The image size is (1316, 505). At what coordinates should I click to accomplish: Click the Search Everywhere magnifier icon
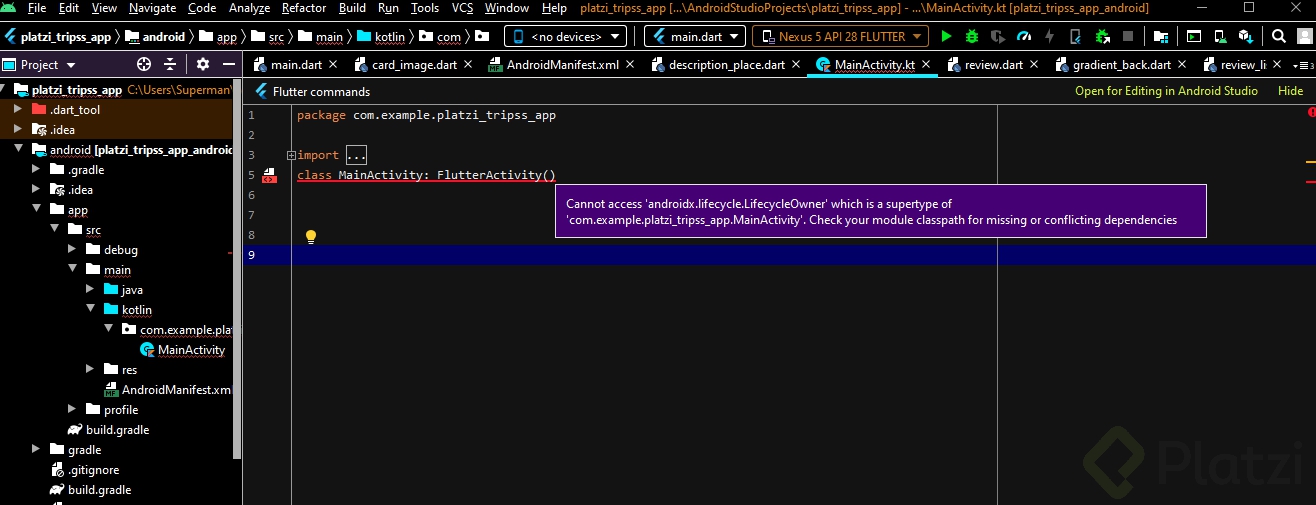(1279, 36)
